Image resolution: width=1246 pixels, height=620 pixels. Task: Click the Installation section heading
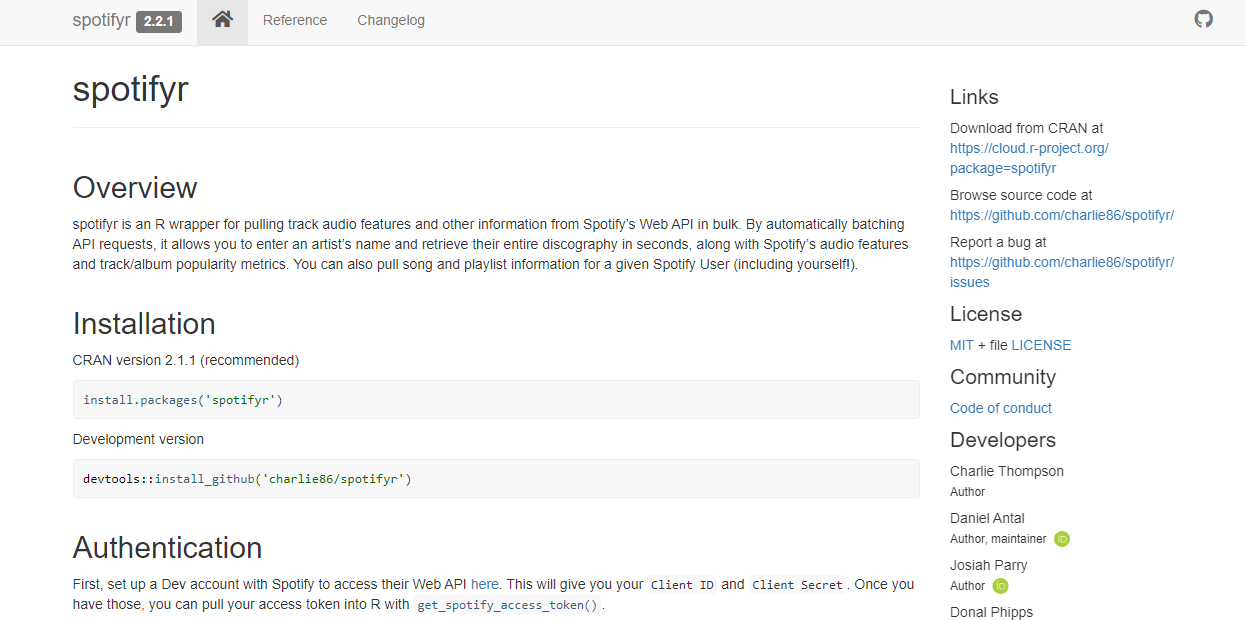pos(144,324)
